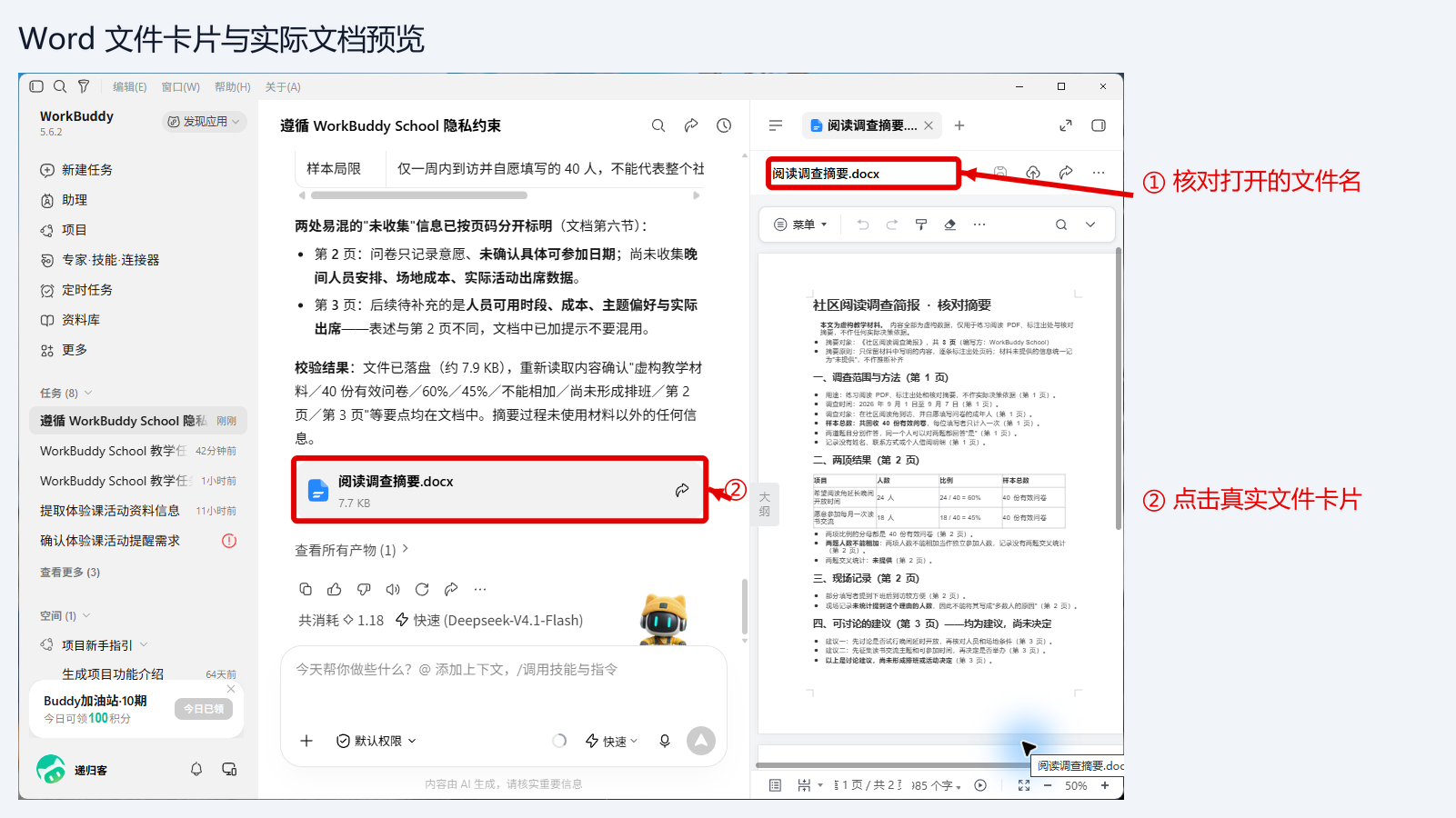Open the 帮助(H) menu
Viewport: 1456px width, 818px height.
pos(233,86)
